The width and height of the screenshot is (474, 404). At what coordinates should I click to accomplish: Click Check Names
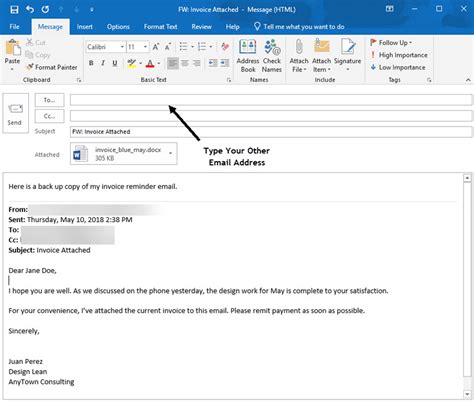272,56
